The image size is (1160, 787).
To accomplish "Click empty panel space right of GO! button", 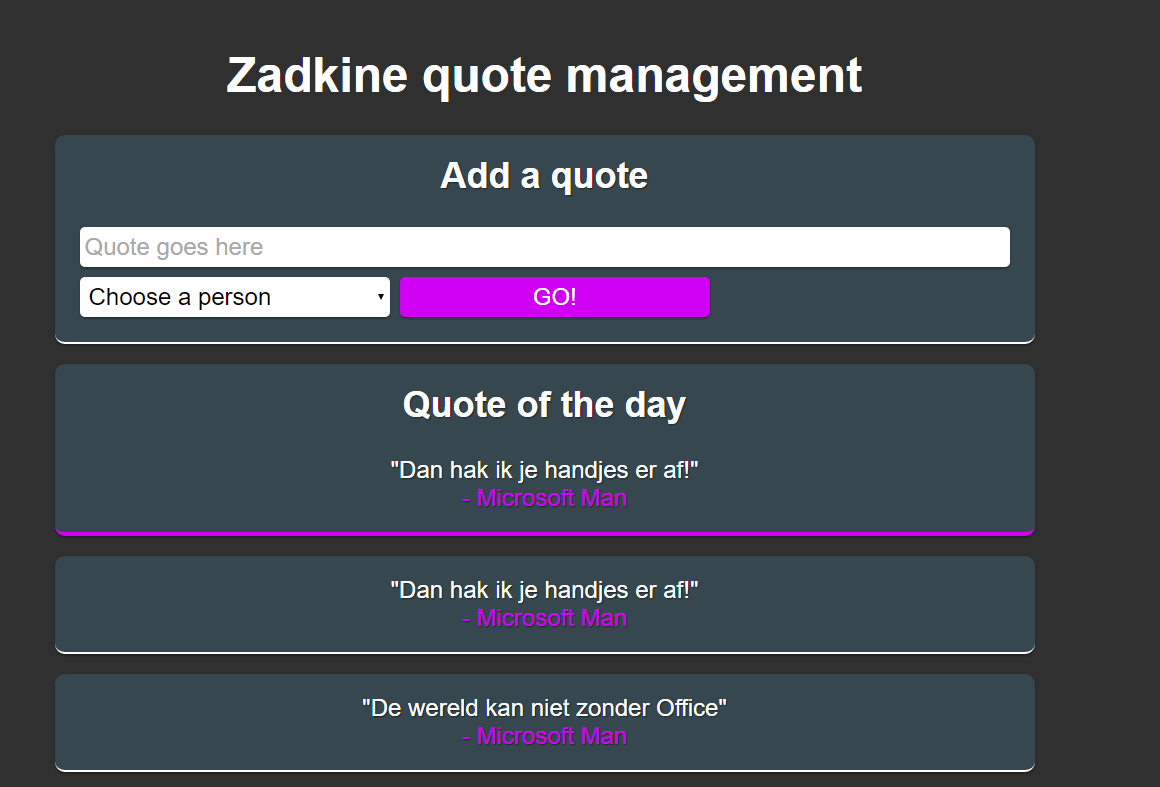I will [860, 297].
